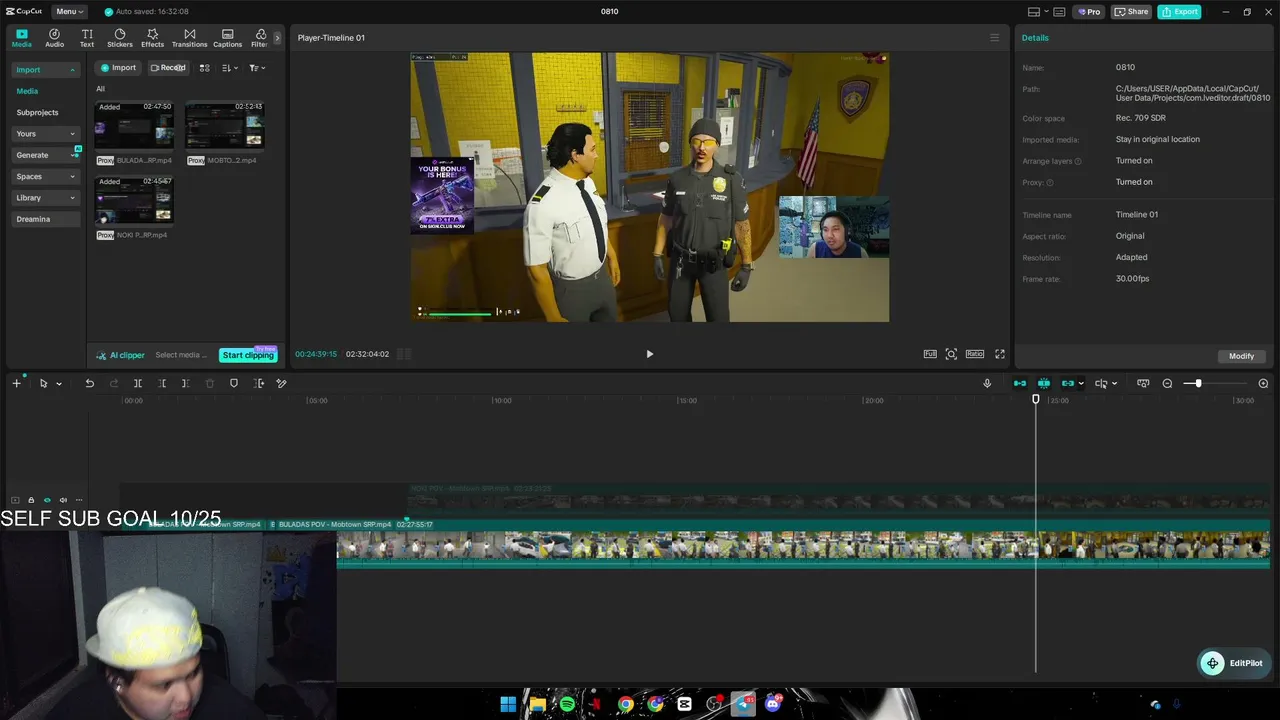Zoom out the timeline

1167,384
